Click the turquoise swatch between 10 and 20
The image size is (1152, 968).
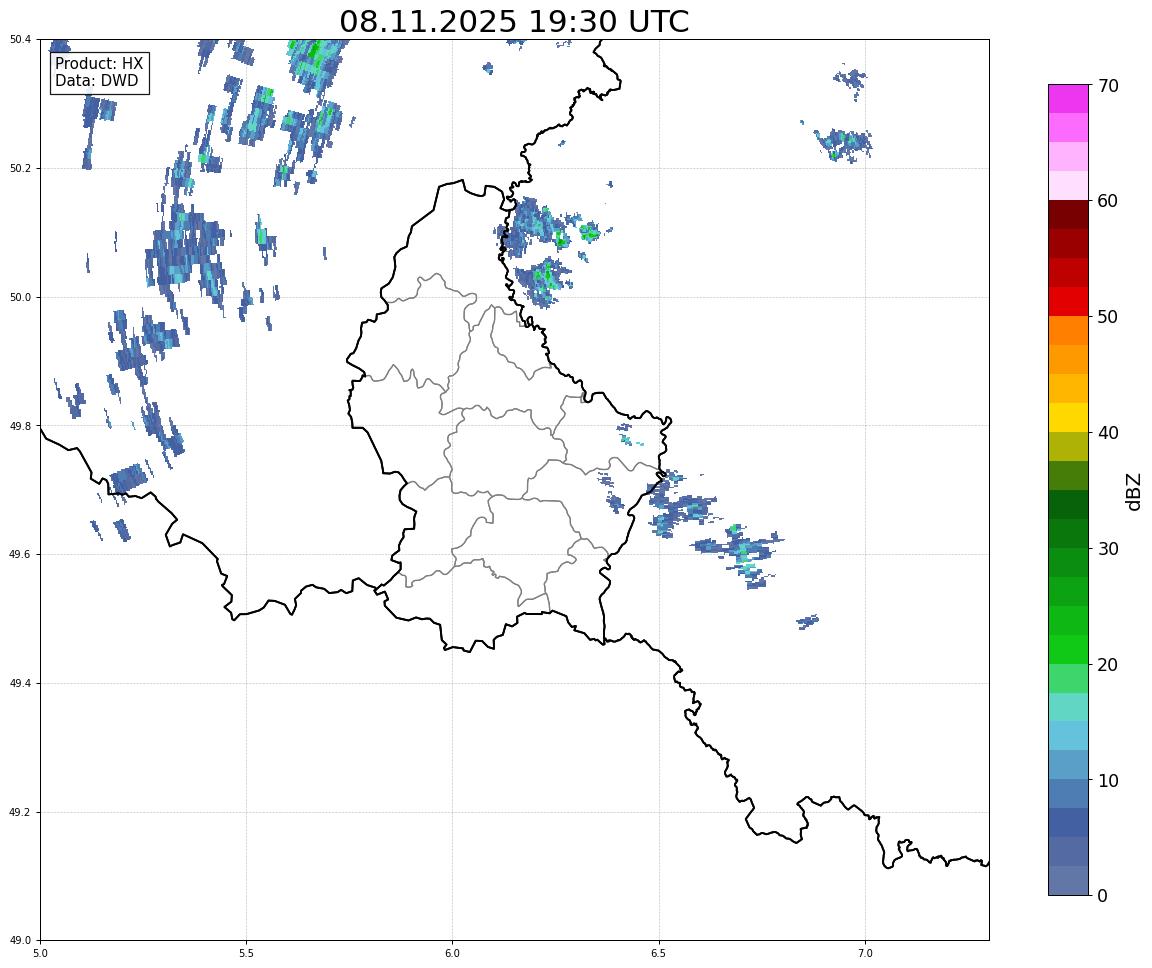point(1068,707)
